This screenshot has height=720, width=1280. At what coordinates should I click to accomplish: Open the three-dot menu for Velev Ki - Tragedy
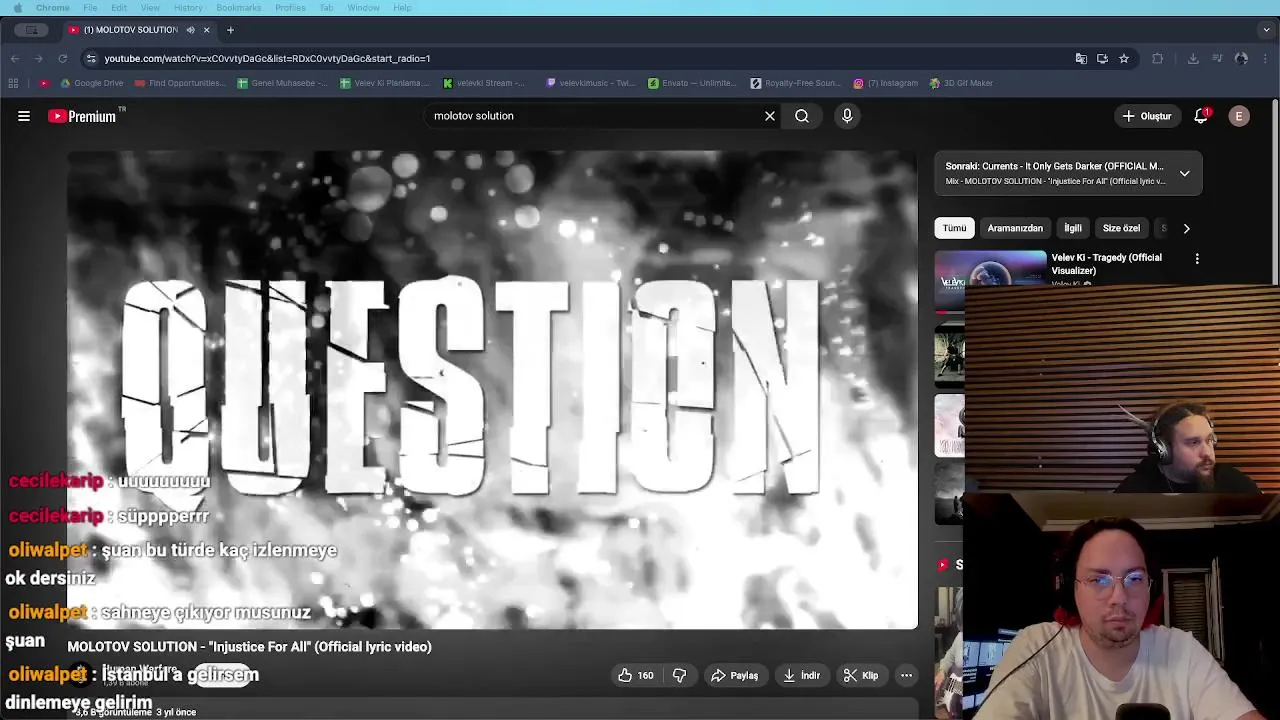coord(1197,259)
